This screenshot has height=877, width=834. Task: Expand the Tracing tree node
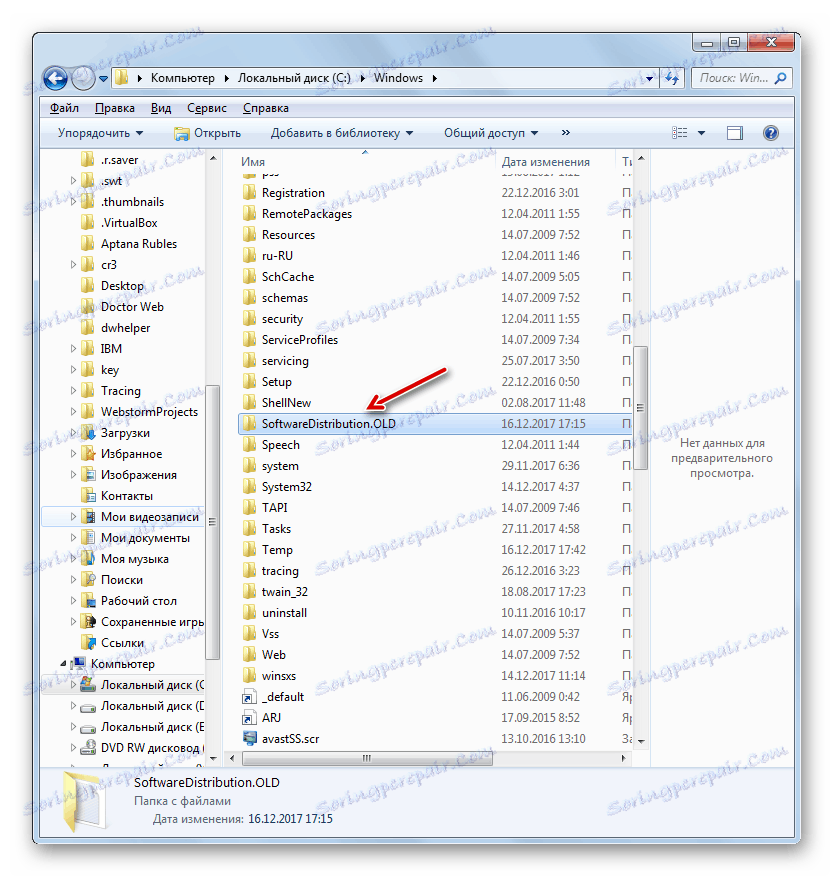tap(73, 390)
